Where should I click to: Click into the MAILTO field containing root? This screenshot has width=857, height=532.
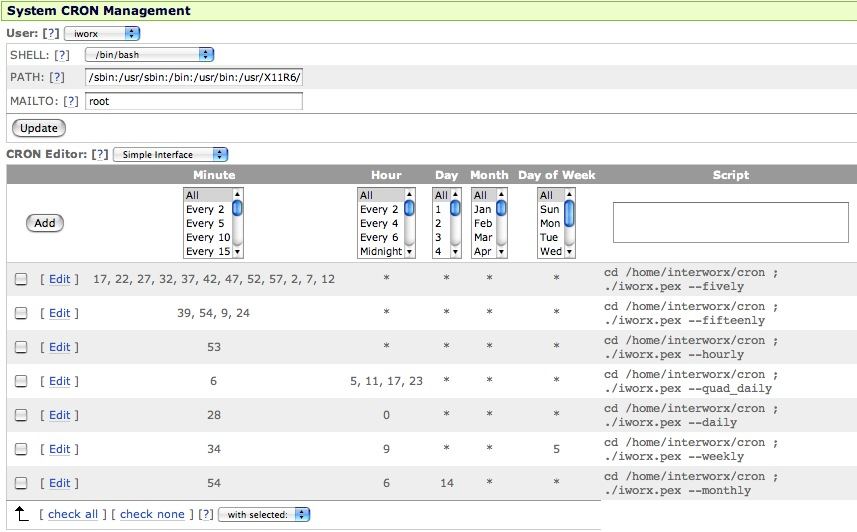point(193,101)
